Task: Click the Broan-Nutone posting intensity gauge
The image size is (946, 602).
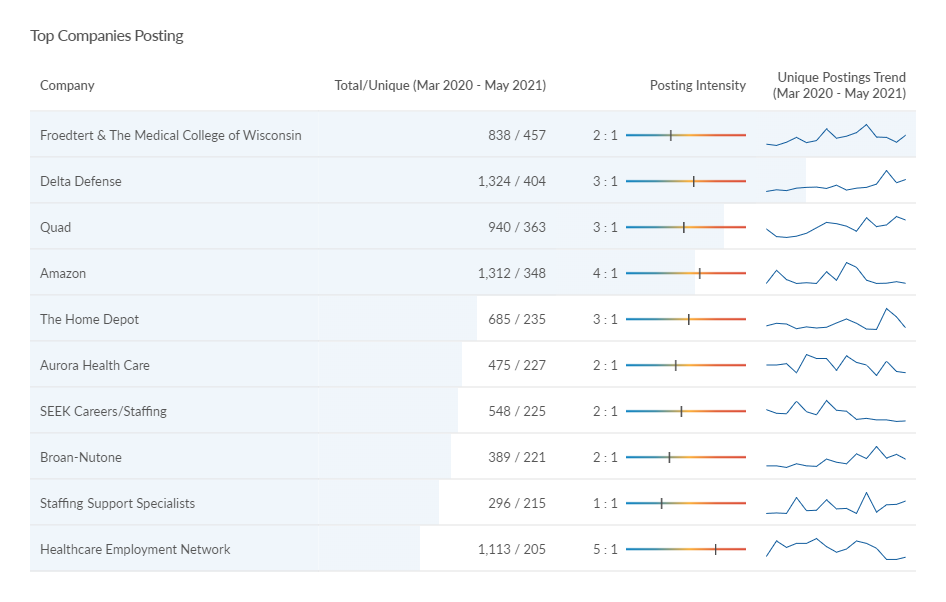Action: [686, 457]
